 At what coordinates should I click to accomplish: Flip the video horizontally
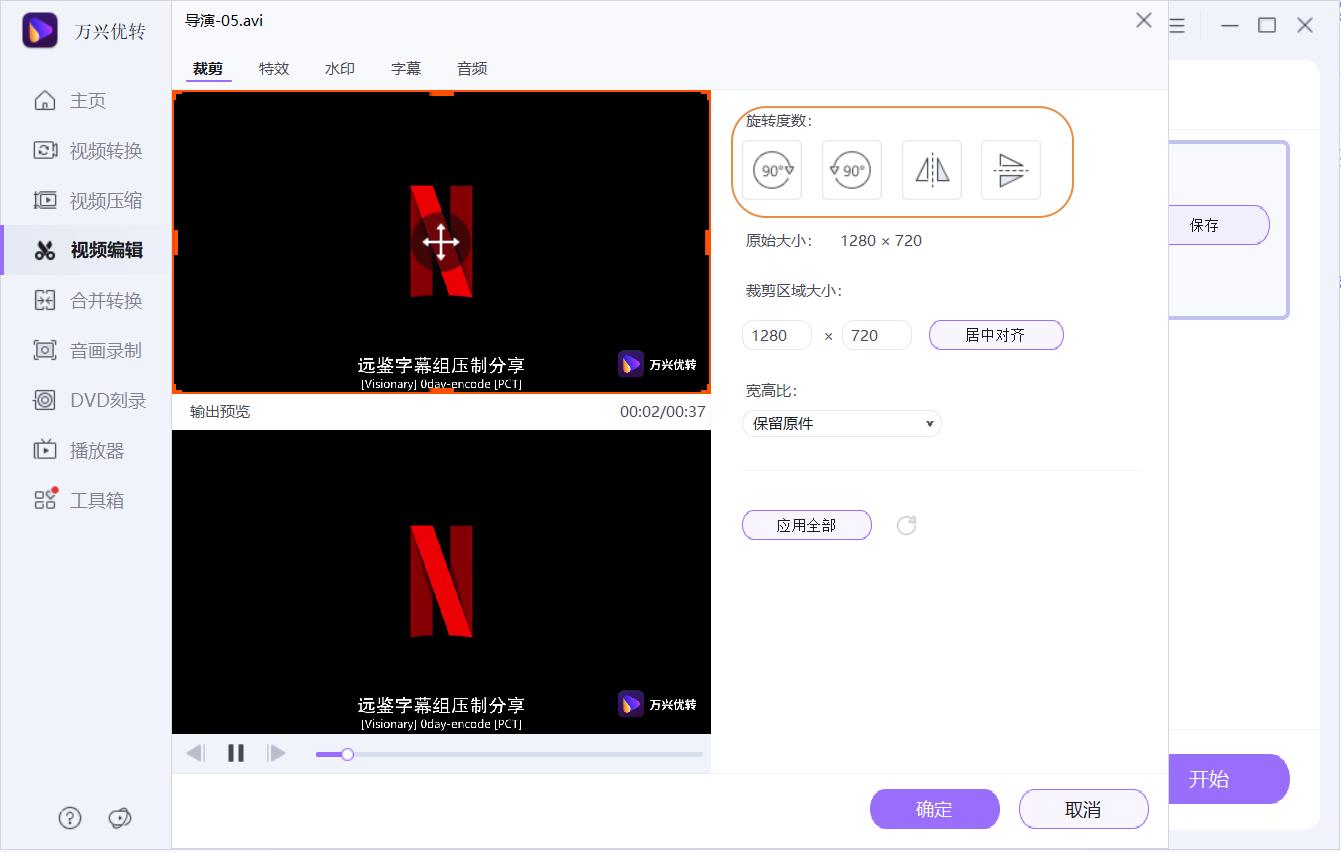[x=930, y=169]
